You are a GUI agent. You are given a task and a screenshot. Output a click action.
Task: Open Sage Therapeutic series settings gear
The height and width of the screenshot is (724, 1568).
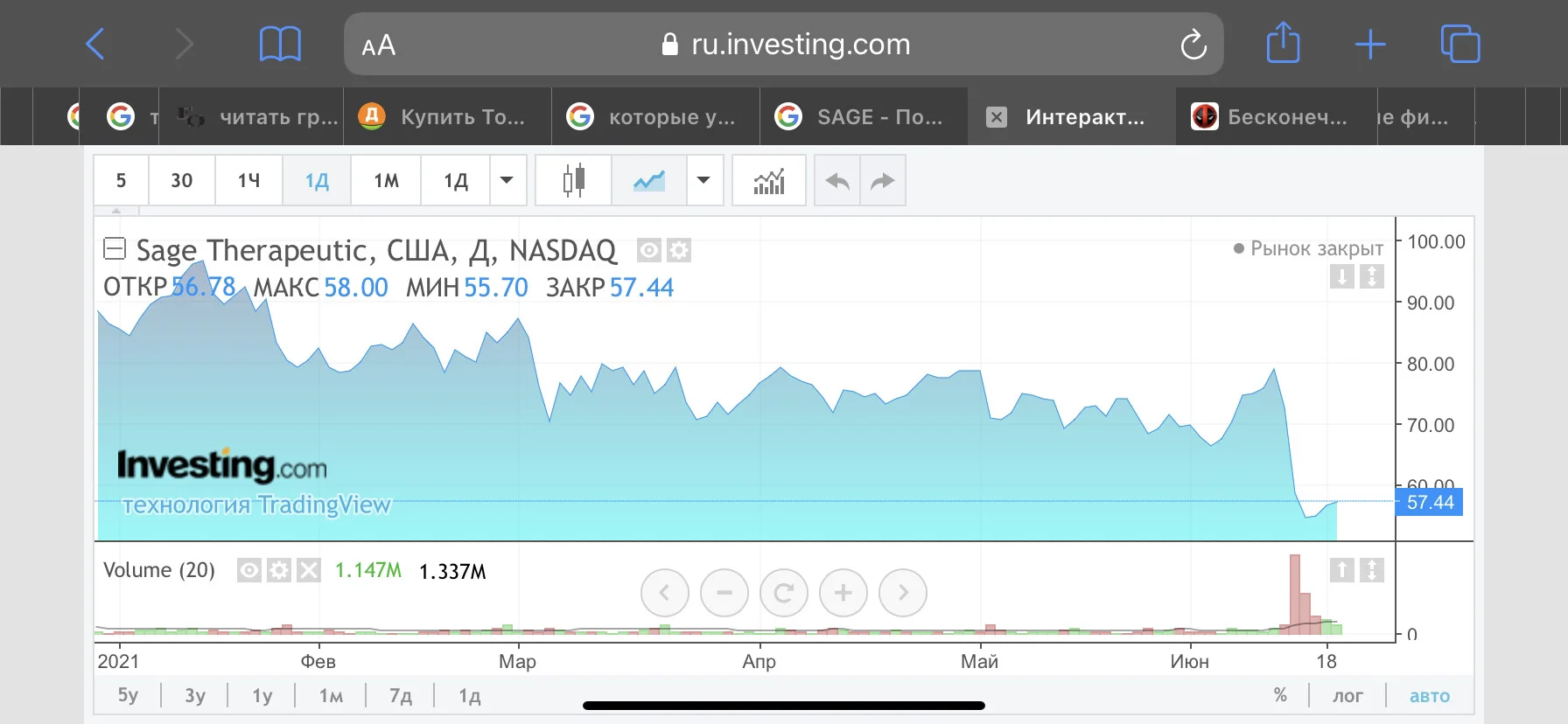pos(679,251)
